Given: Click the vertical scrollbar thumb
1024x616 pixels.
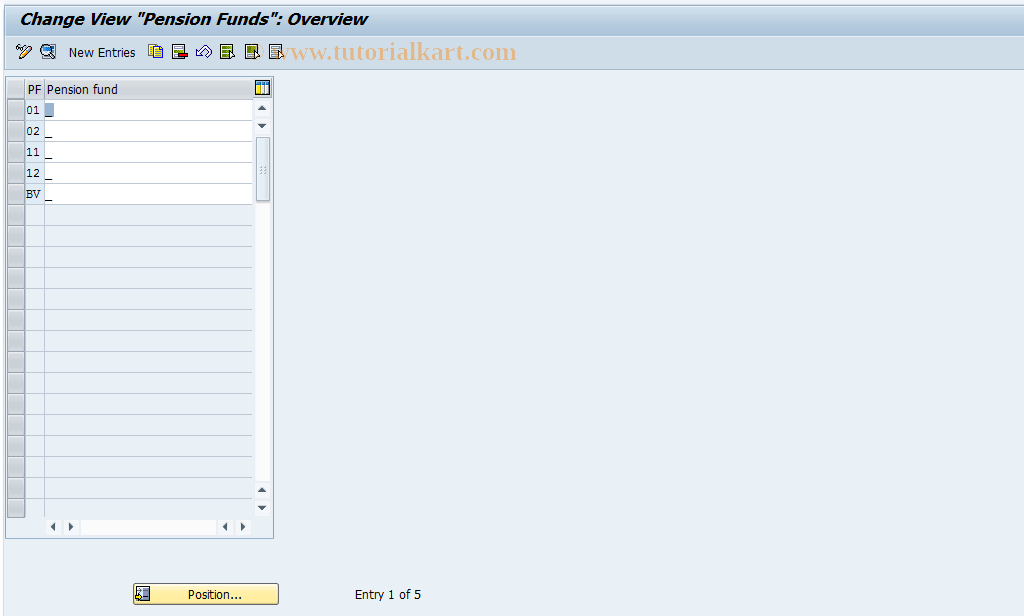Looking at the screenshot, I should tap(263, 169).
